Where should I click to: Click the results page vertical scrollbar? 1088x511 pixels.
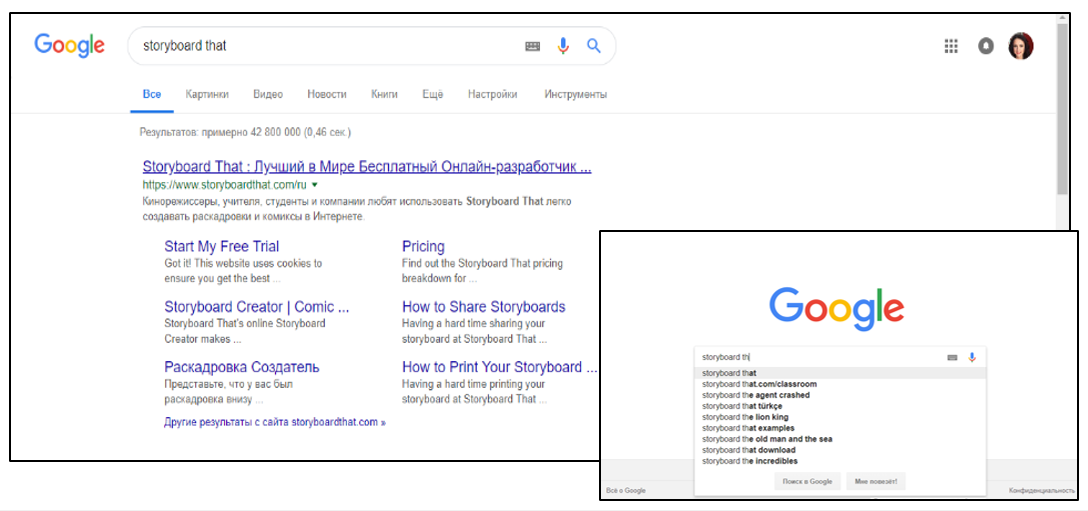tap(1062, 108)
